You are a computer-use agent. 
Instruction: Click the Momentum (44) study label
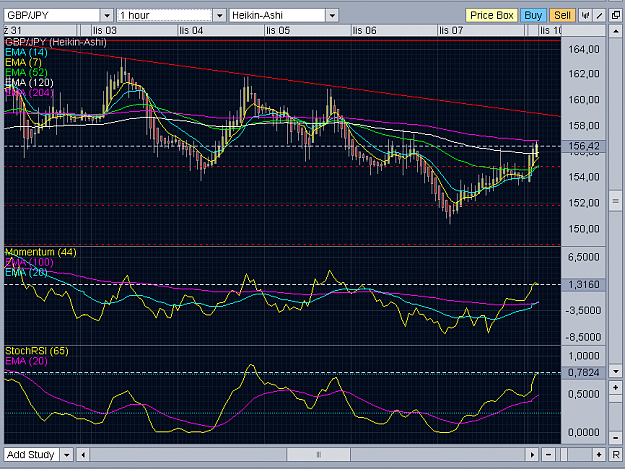point(41,253)
